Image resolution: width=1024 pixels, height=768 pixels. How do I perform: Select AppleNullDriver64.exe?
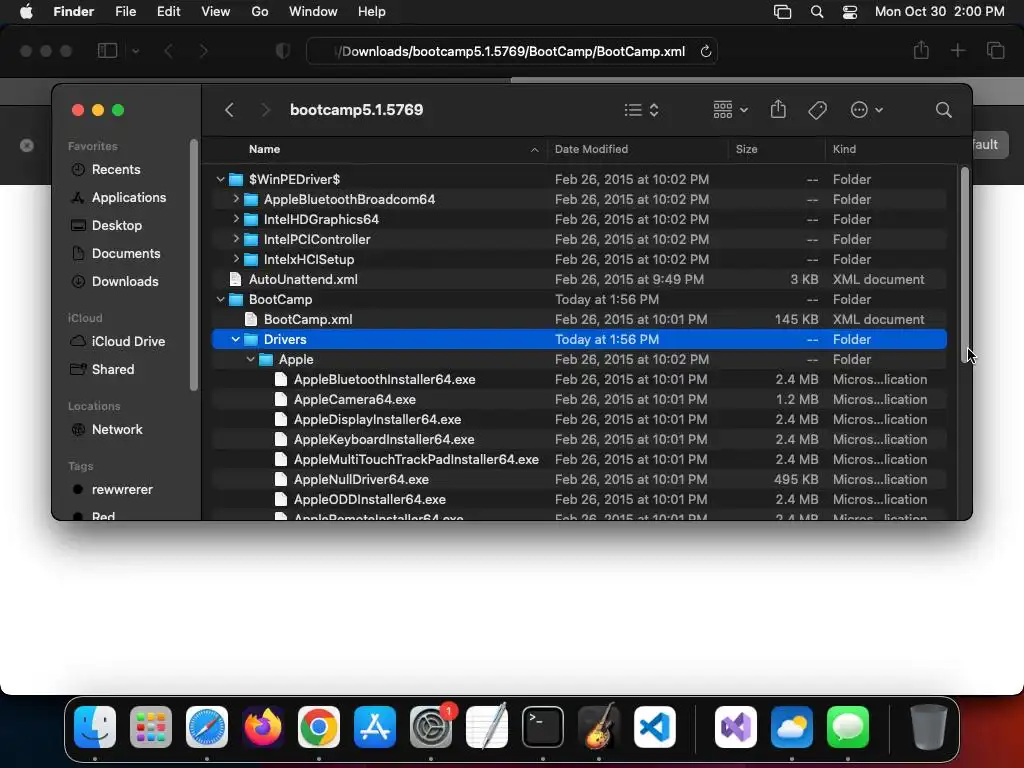[580, 479]
